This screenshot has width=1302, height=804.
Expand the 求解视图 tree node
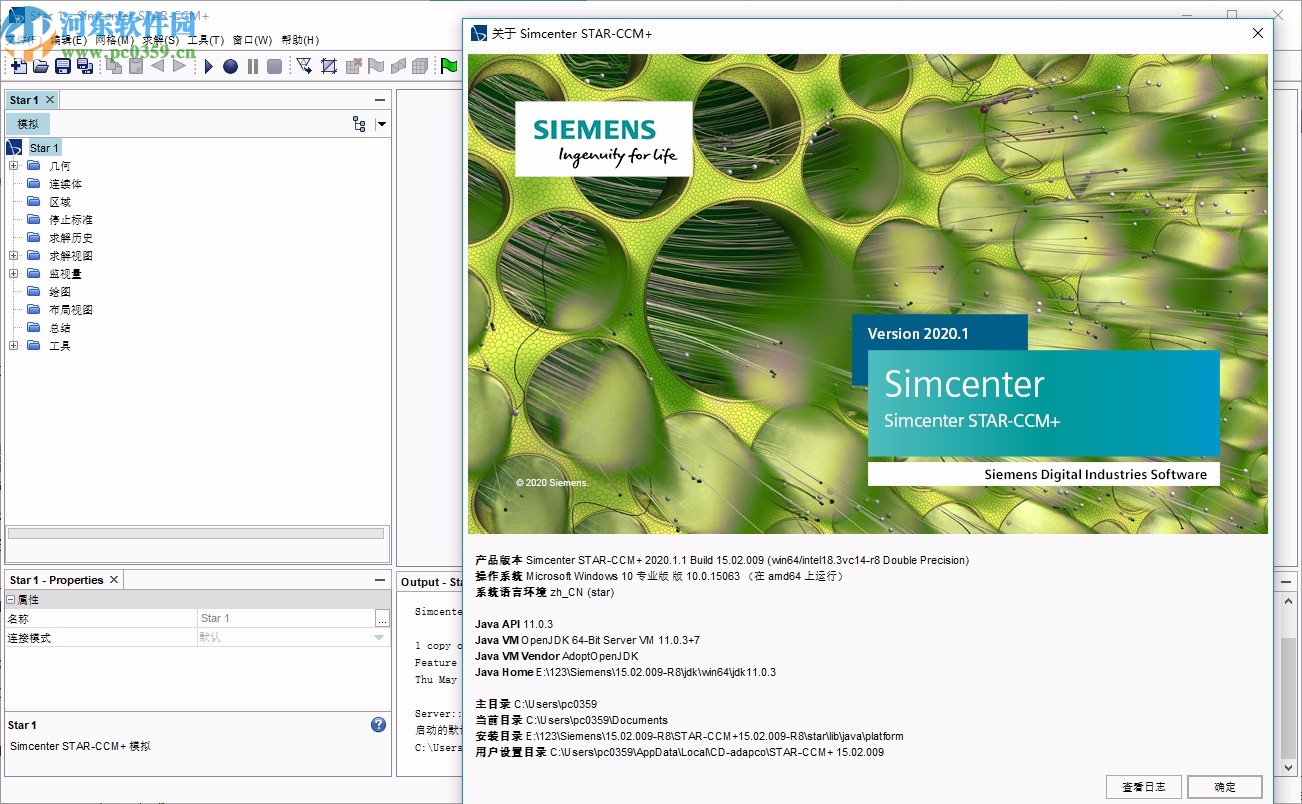14,256
